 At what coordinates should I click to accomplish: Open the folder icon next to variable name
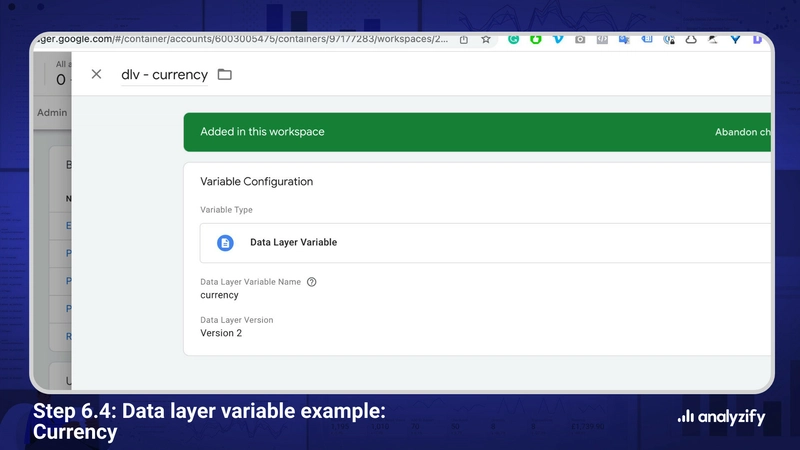[224, 74]
